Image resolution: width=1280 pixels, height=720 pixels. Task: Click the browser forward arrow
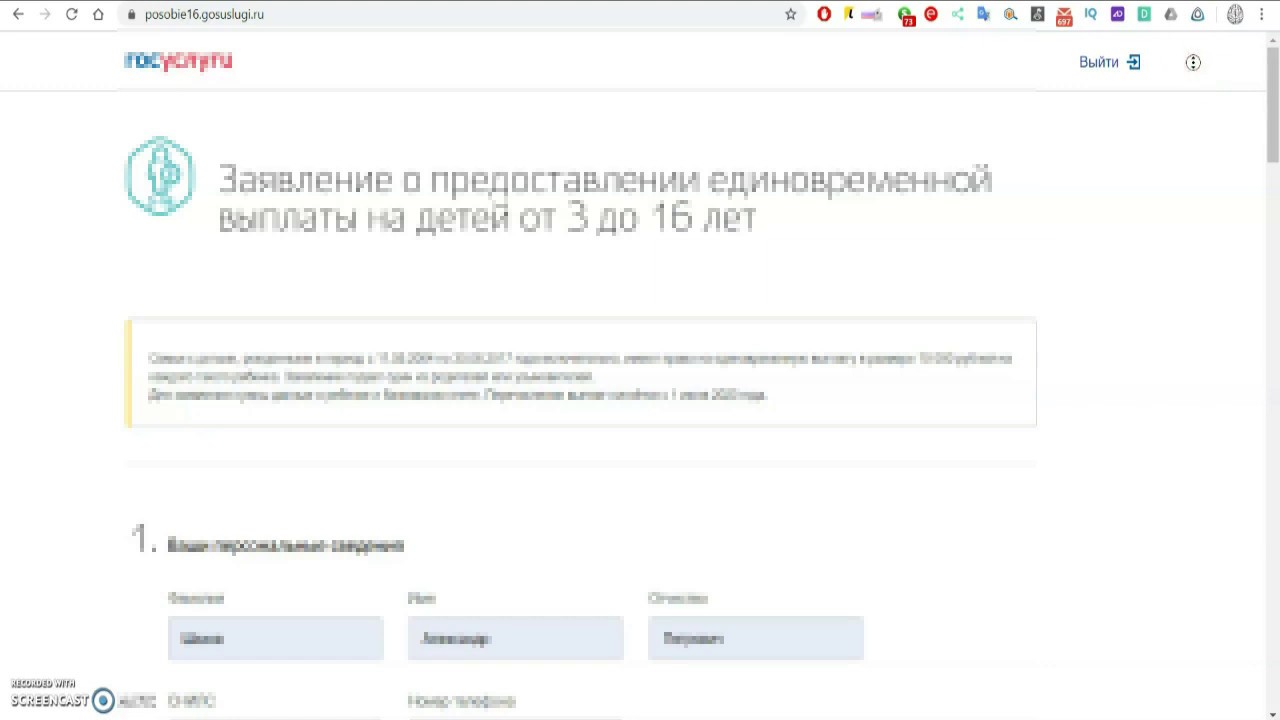point(45,14)
